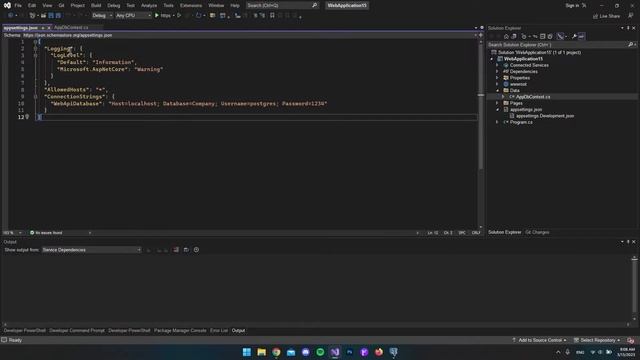This screenshot has width=640, height=360.
Task: Collapse the Data folder
Action: [497, 91]
